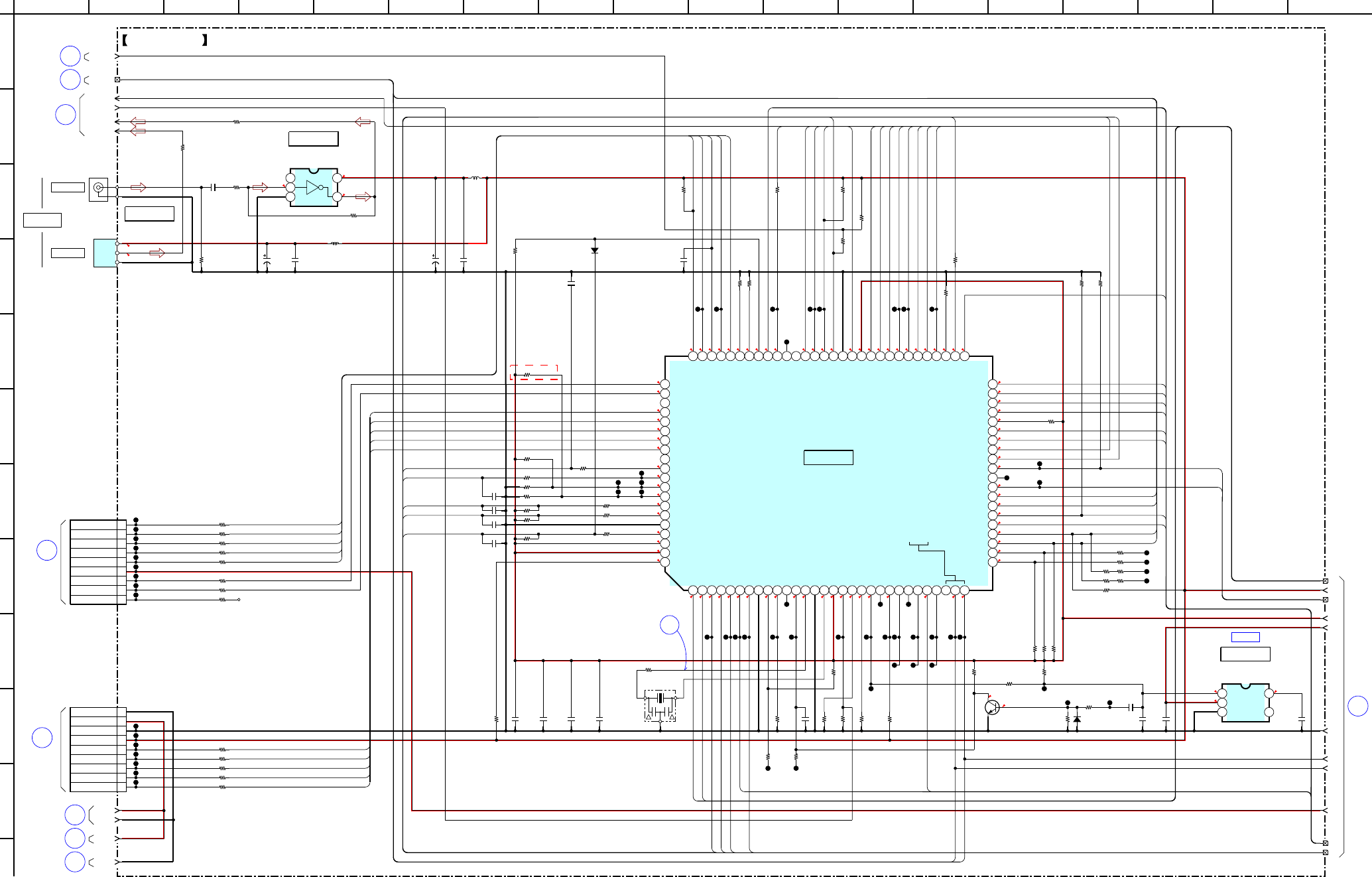
Task: Click the blue circle beside the lower-left connector block
Action: click(x=42, y=738)
